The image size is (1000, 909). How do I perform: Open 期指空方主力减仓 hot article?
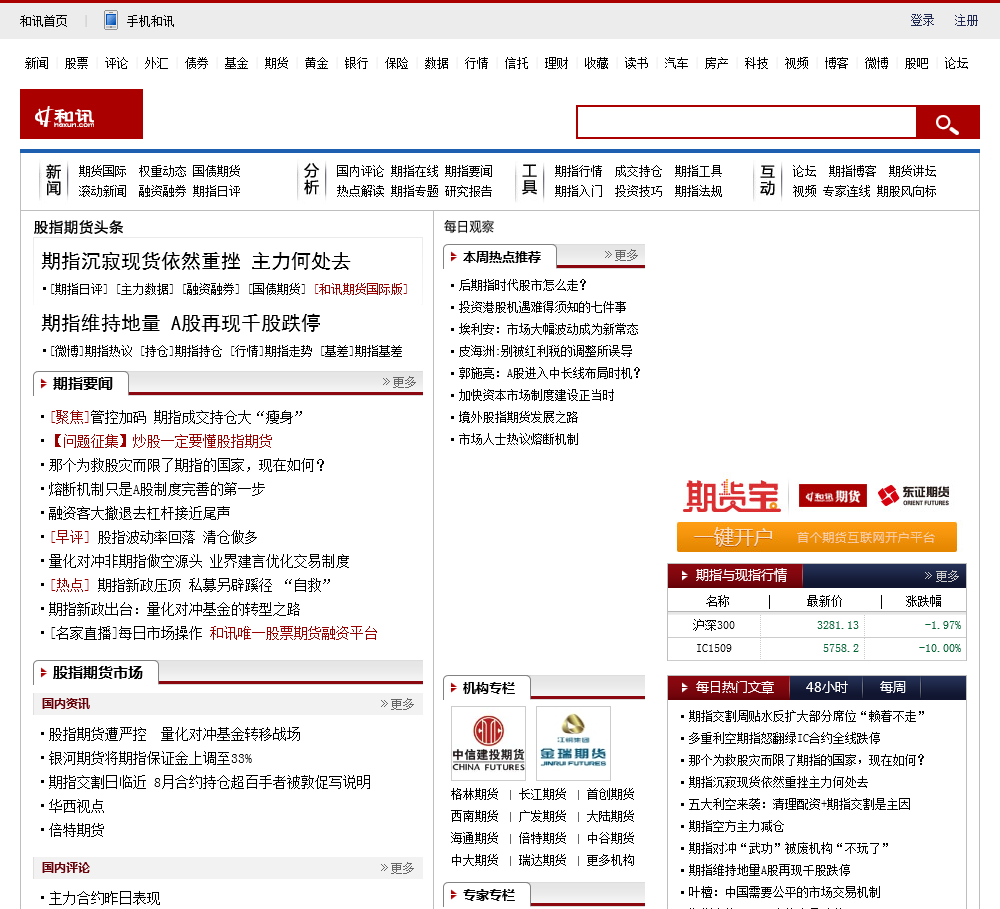click(x=736, y=827)
